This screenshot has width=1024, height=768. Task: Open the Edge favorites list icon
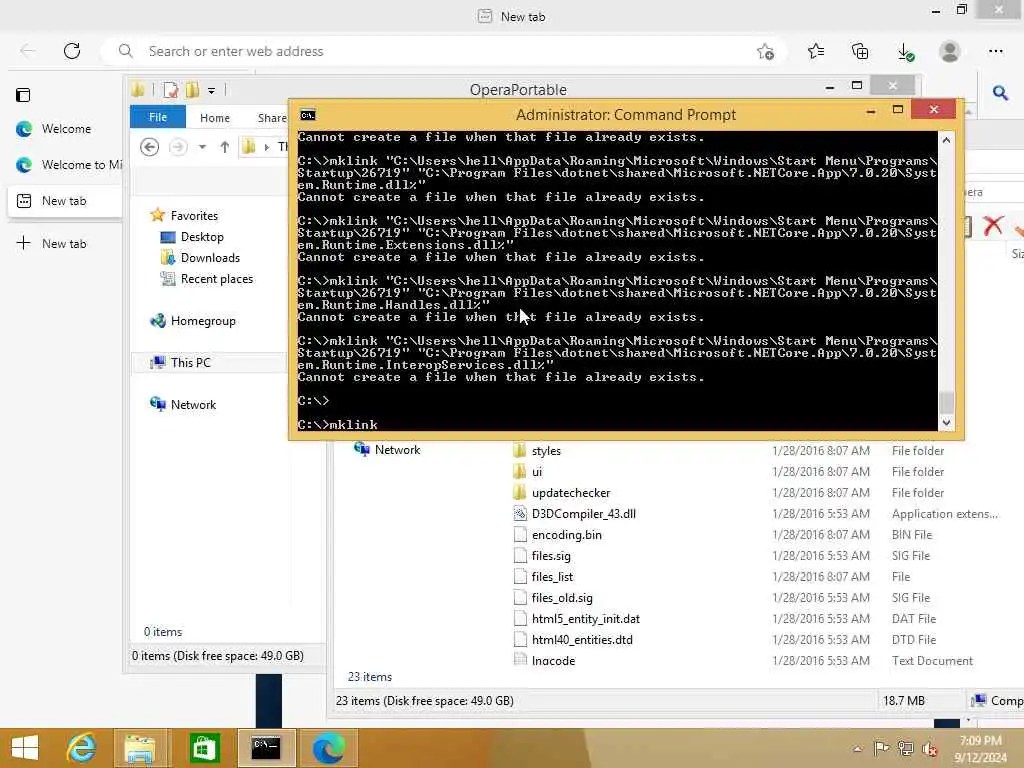816,51
